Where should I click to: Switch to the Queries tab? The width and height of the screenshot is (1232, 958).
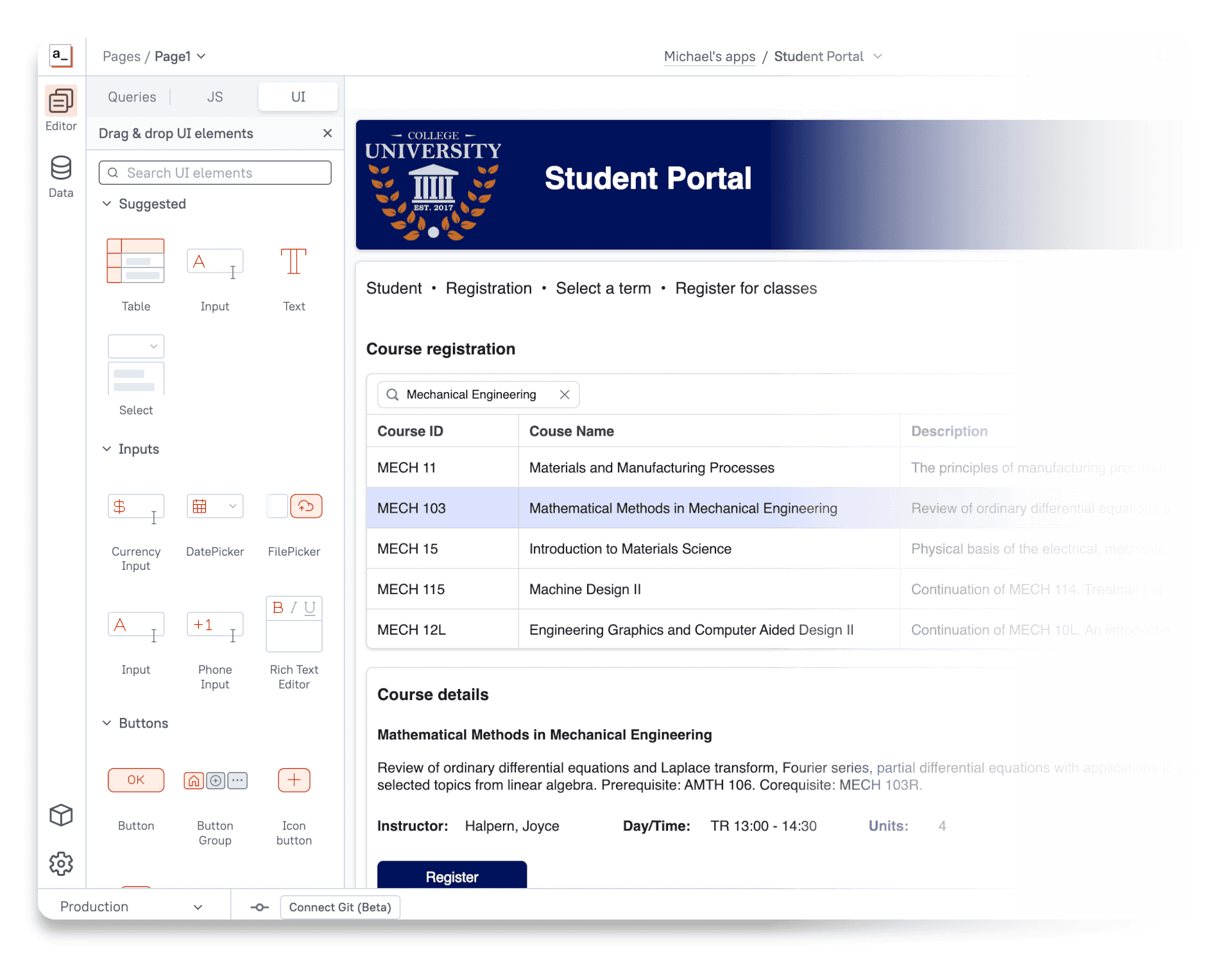[132, 97]
